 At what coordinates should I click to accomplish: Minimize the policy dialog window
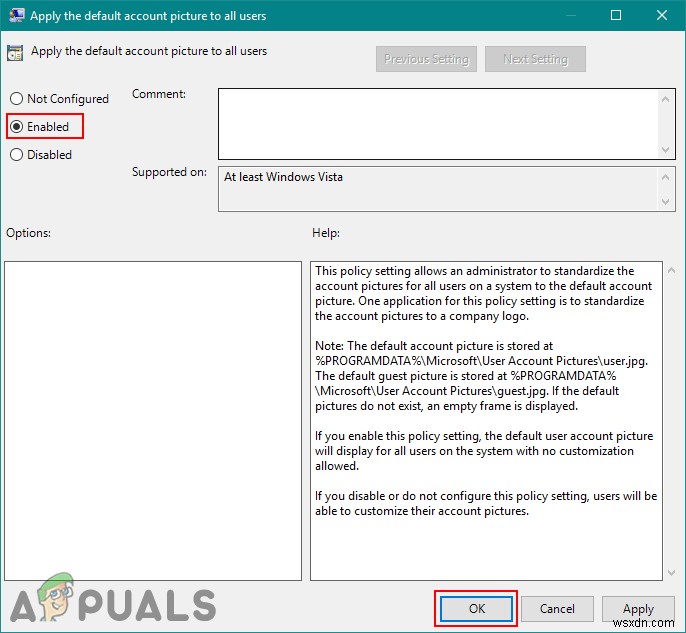point(570,15)
